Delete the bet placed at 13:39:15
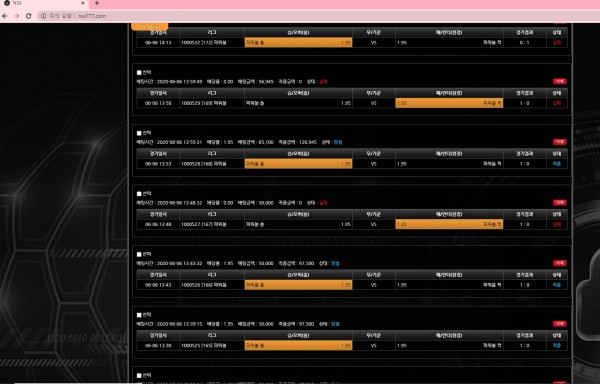The image size is (600, 384). pyautogui.click(x=559, y=324)
